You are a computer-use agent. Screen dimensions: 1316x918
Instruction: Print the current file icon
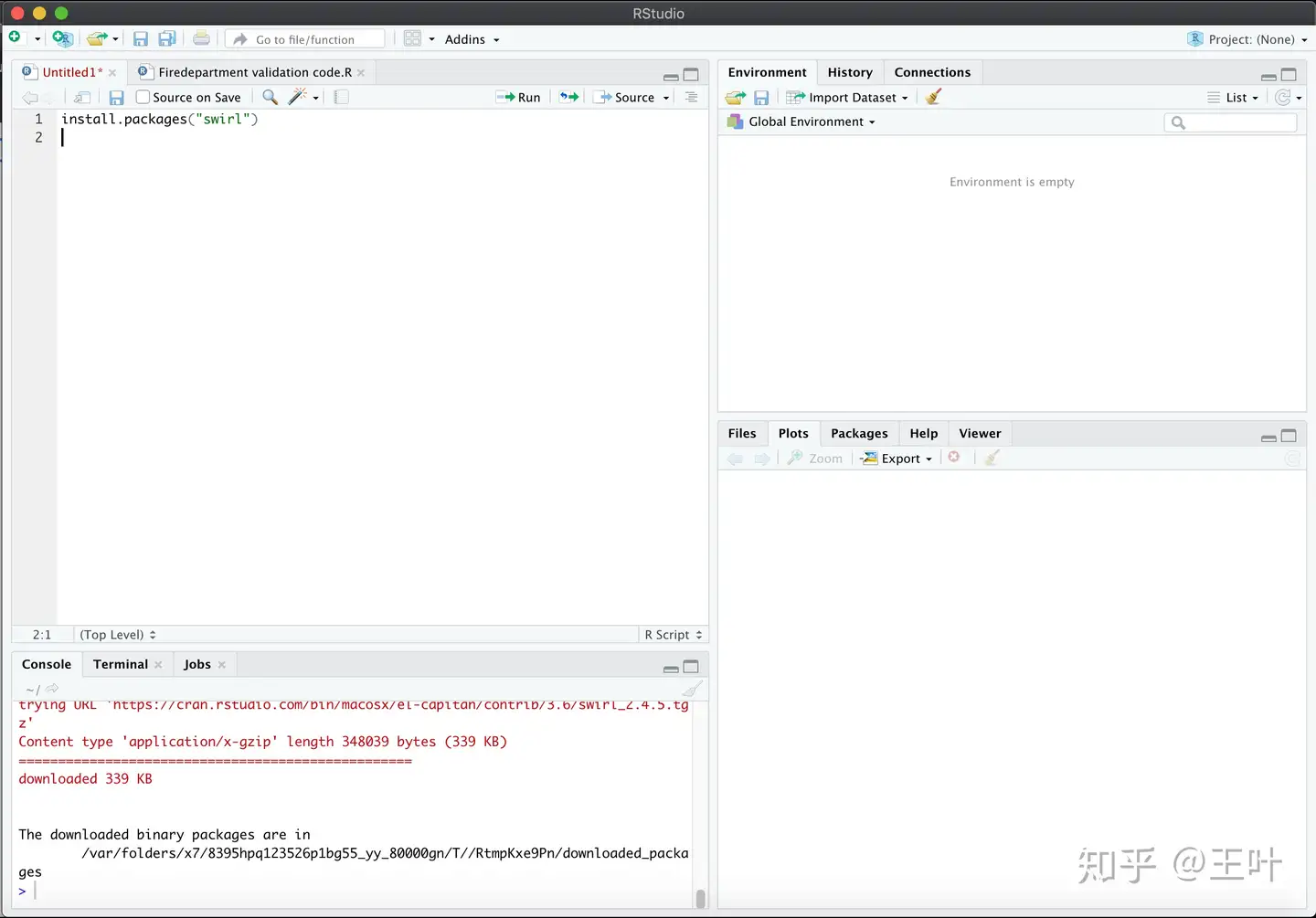point(201,38)
